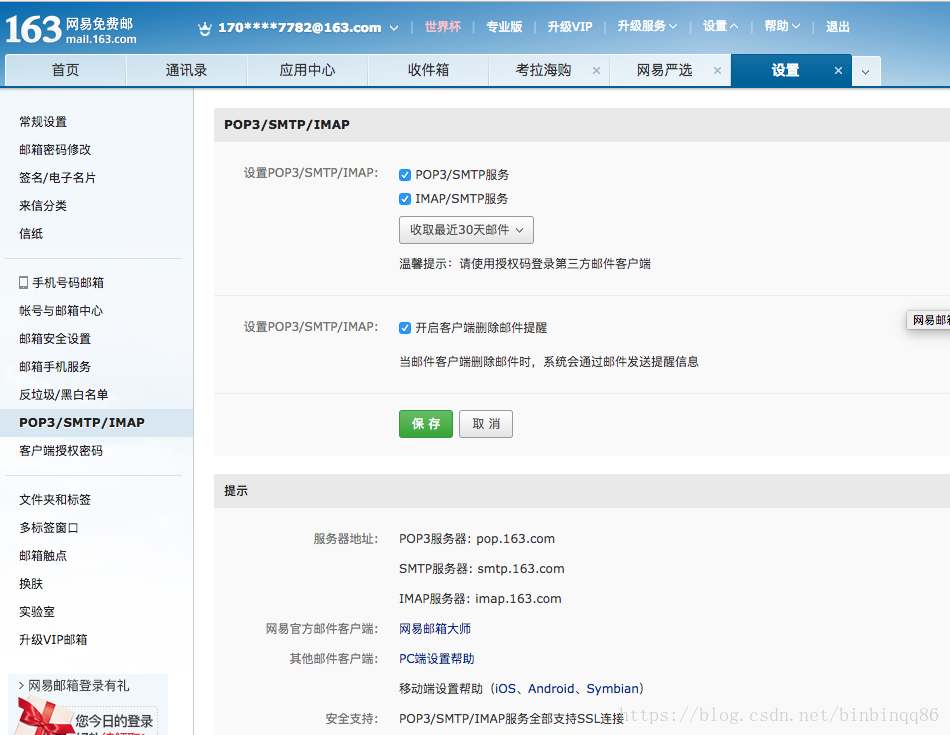The height and width of the screenshot is (735, 950).
Task: Open the 应用中心 tab
Action: click(x=307, y=70)
